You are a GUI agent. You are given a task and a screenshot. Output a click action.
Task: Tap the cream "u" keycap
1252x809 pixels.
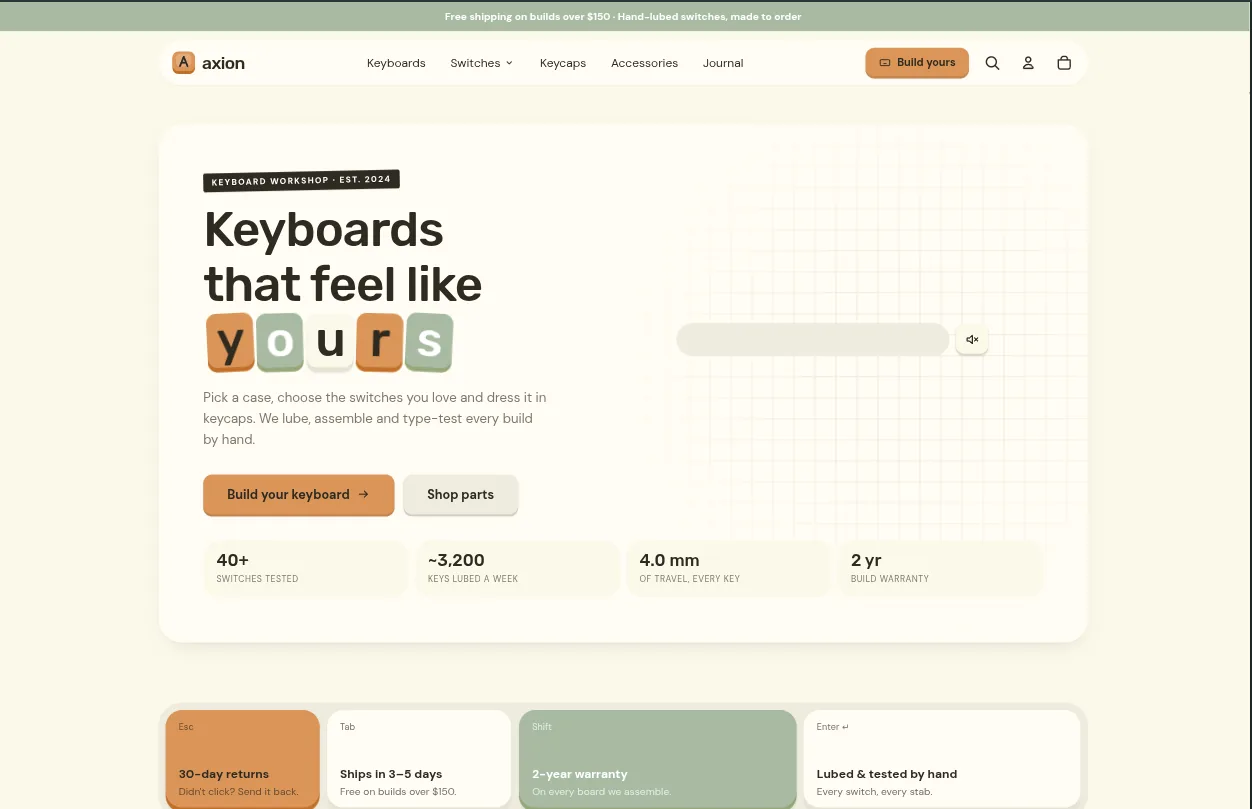click(330, 342)
